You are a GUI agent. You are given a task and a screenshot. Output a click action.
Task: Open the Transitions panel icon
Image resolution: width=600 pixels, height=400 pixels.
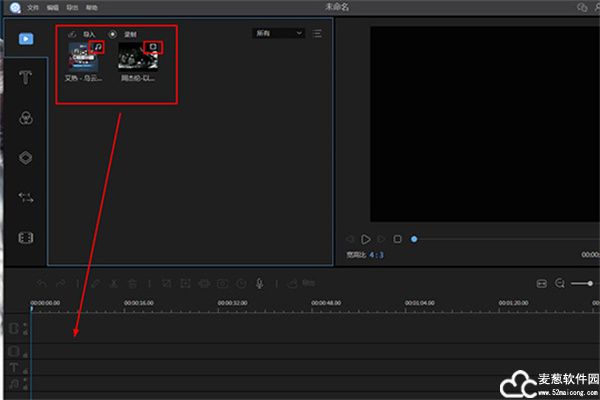click(26, 197)
